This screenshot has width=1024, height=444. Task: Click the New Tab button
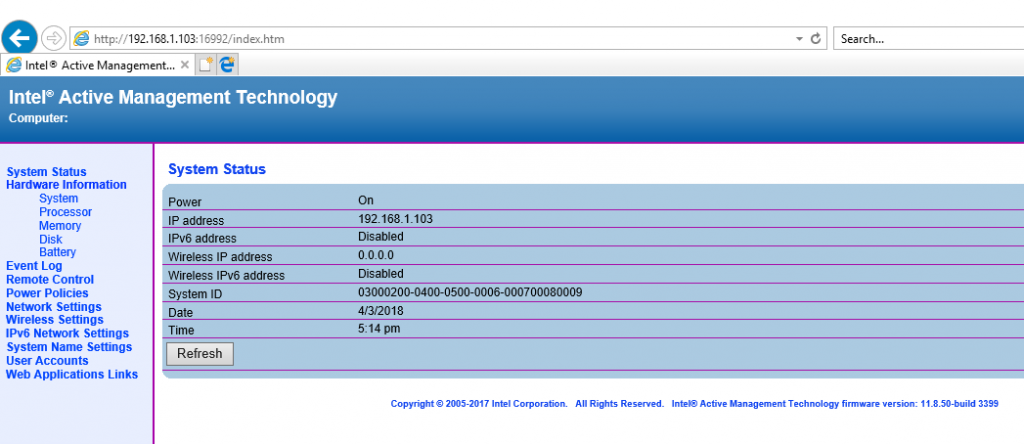point(206,65)
